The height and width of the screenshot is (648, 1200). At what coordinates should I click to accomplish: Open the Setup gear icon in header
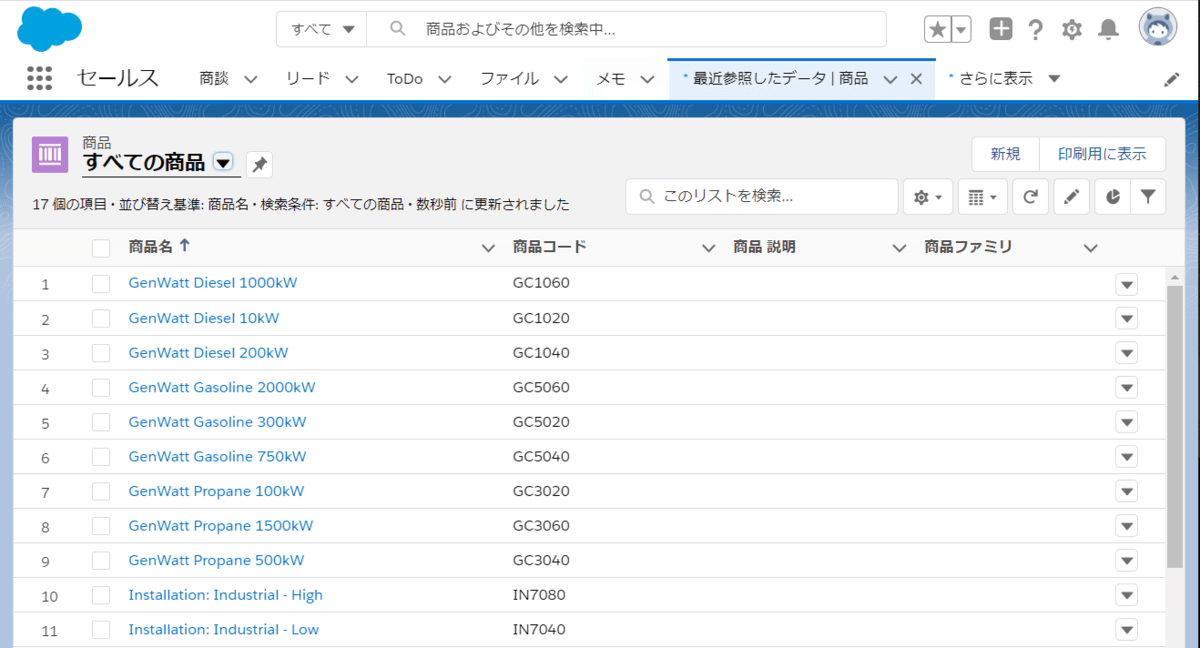(x=1072, y=29)
